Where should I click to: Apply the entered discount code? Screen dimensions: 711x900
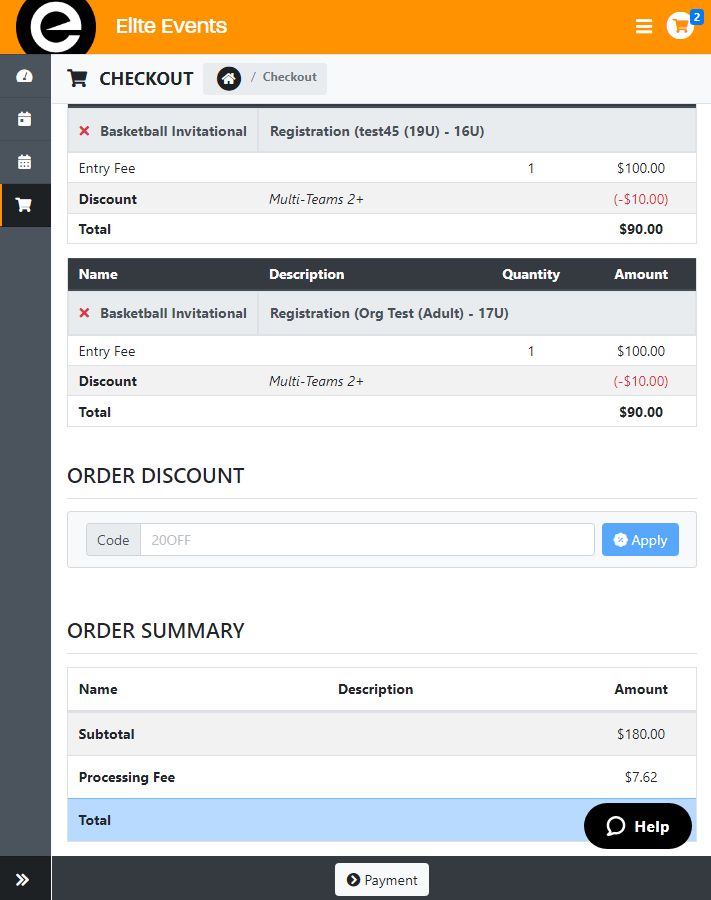tap(640, 539)
